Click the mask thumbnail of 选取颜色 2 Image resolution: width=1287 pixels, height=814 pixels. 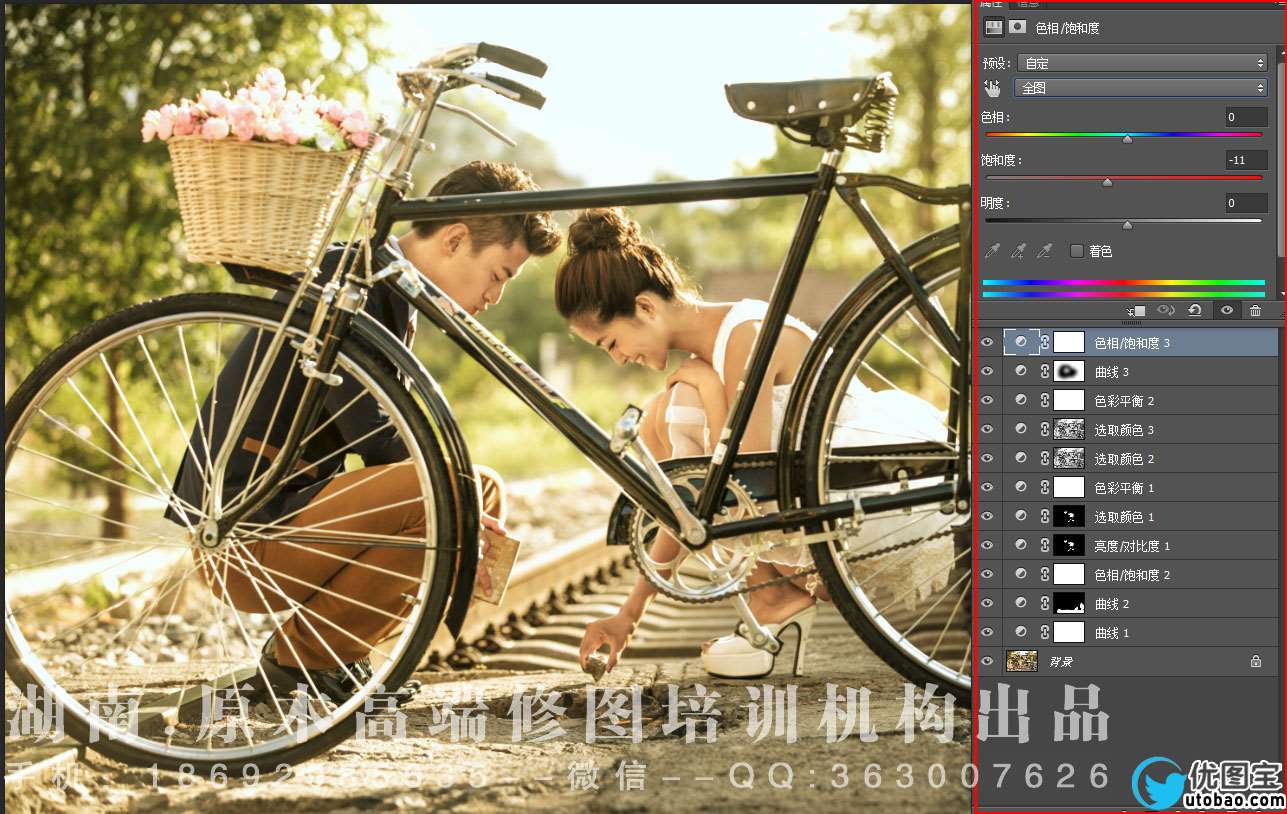1069,458
